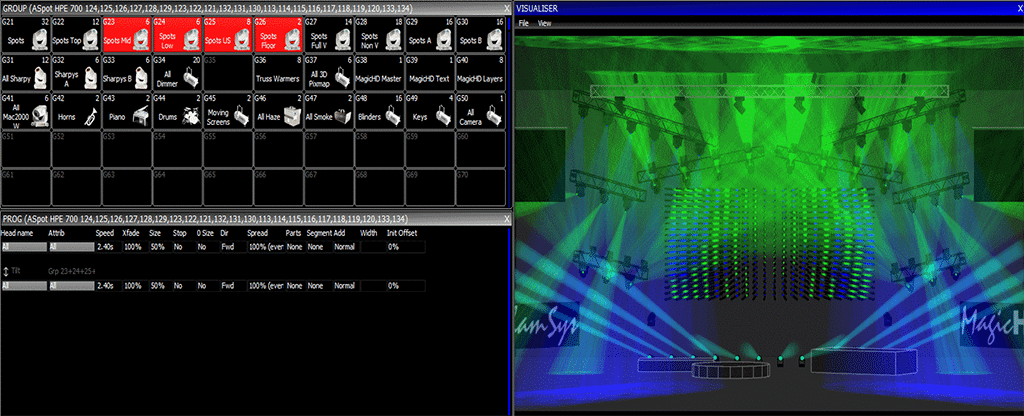Select the Drums group icon
Viewport: 1024px width, 416px height.
[x=190, y=117]
